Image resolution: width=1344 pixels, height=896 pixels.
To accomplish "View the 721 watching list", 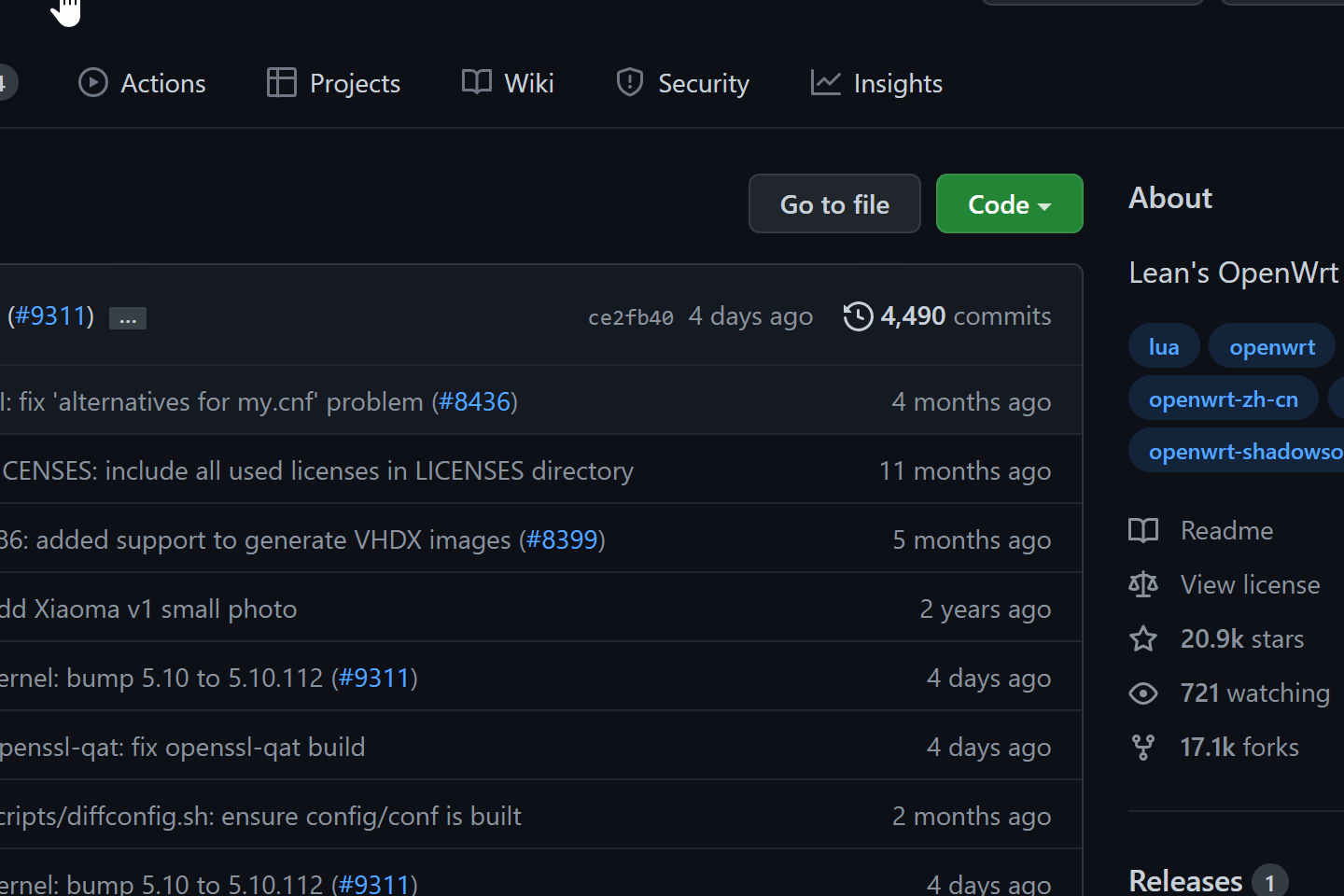I will point(1255,693).
